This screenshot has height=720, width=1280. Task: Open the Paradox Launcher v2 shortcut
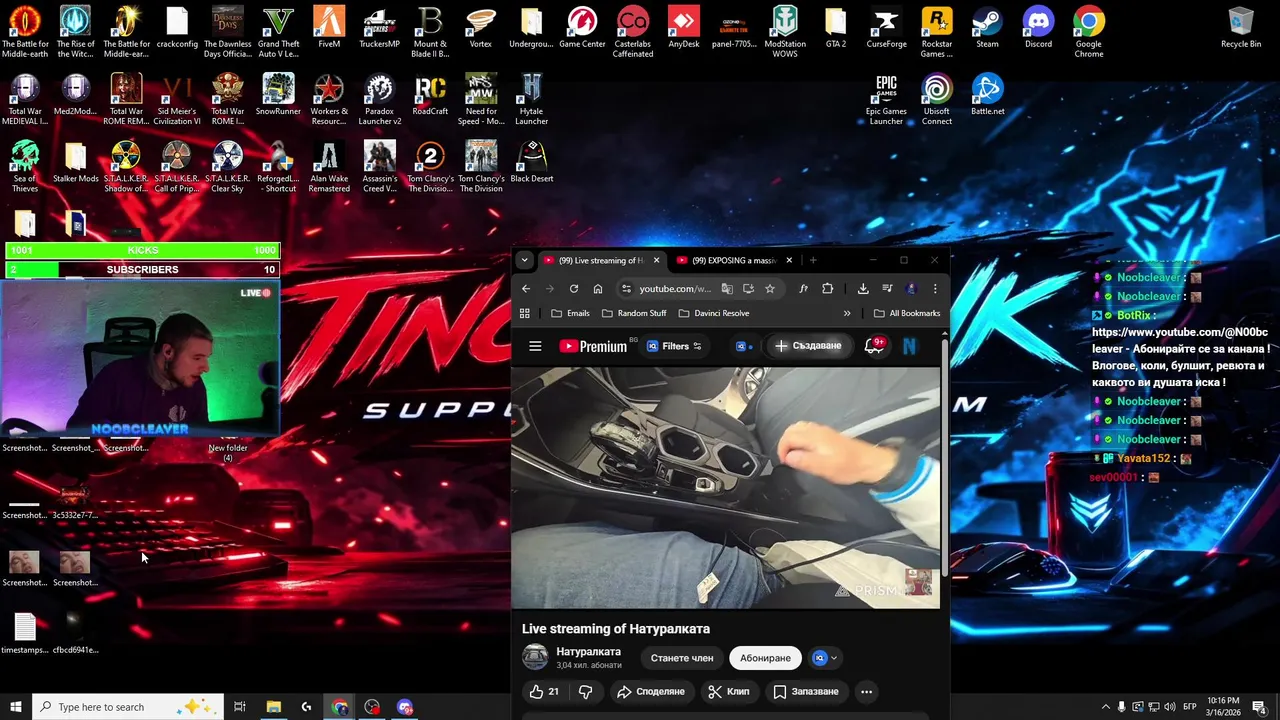(x=379, y=100)
